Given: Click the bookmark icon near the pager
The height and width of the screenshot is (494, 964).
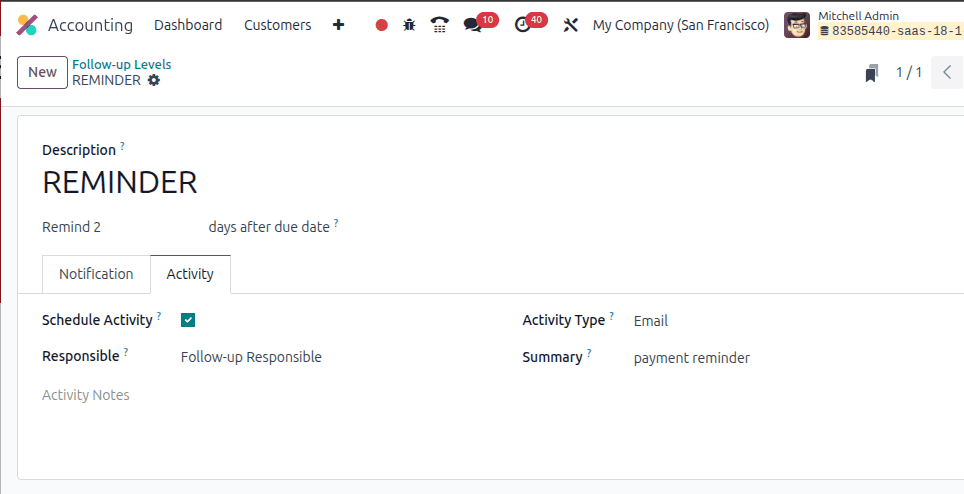Looking at the screenshot, I should click(871, 73).
